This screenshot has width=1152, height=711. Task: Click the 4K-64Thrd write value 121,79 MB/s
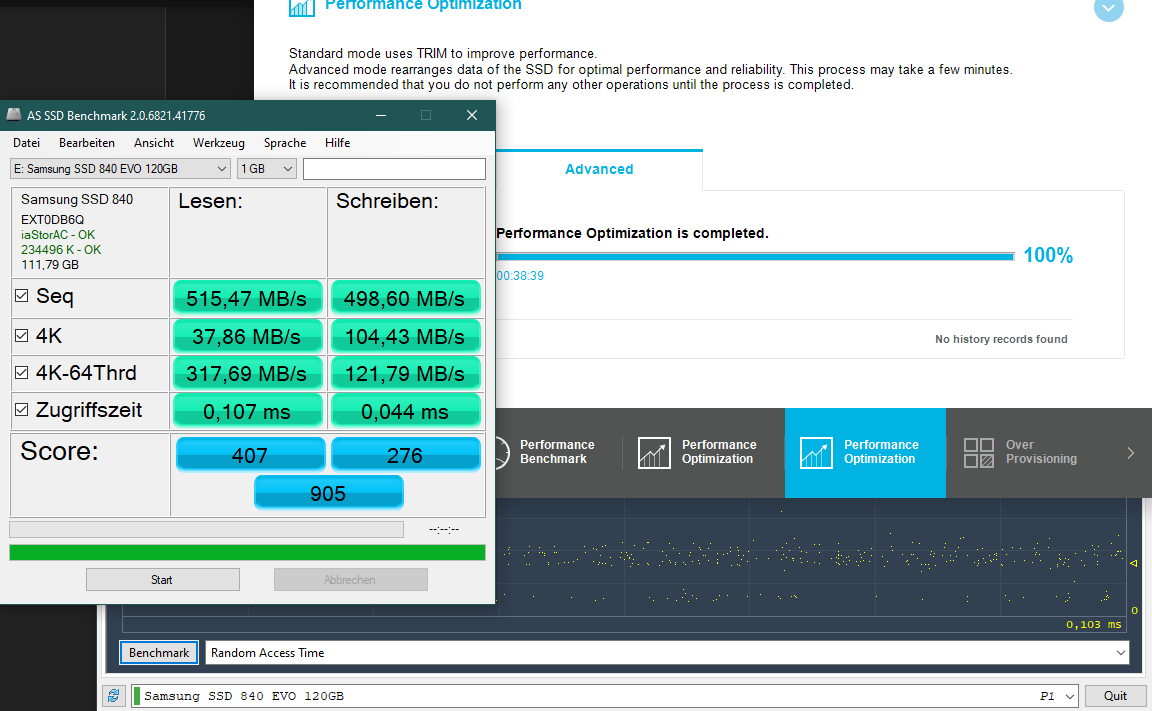(x=405, y=374)
